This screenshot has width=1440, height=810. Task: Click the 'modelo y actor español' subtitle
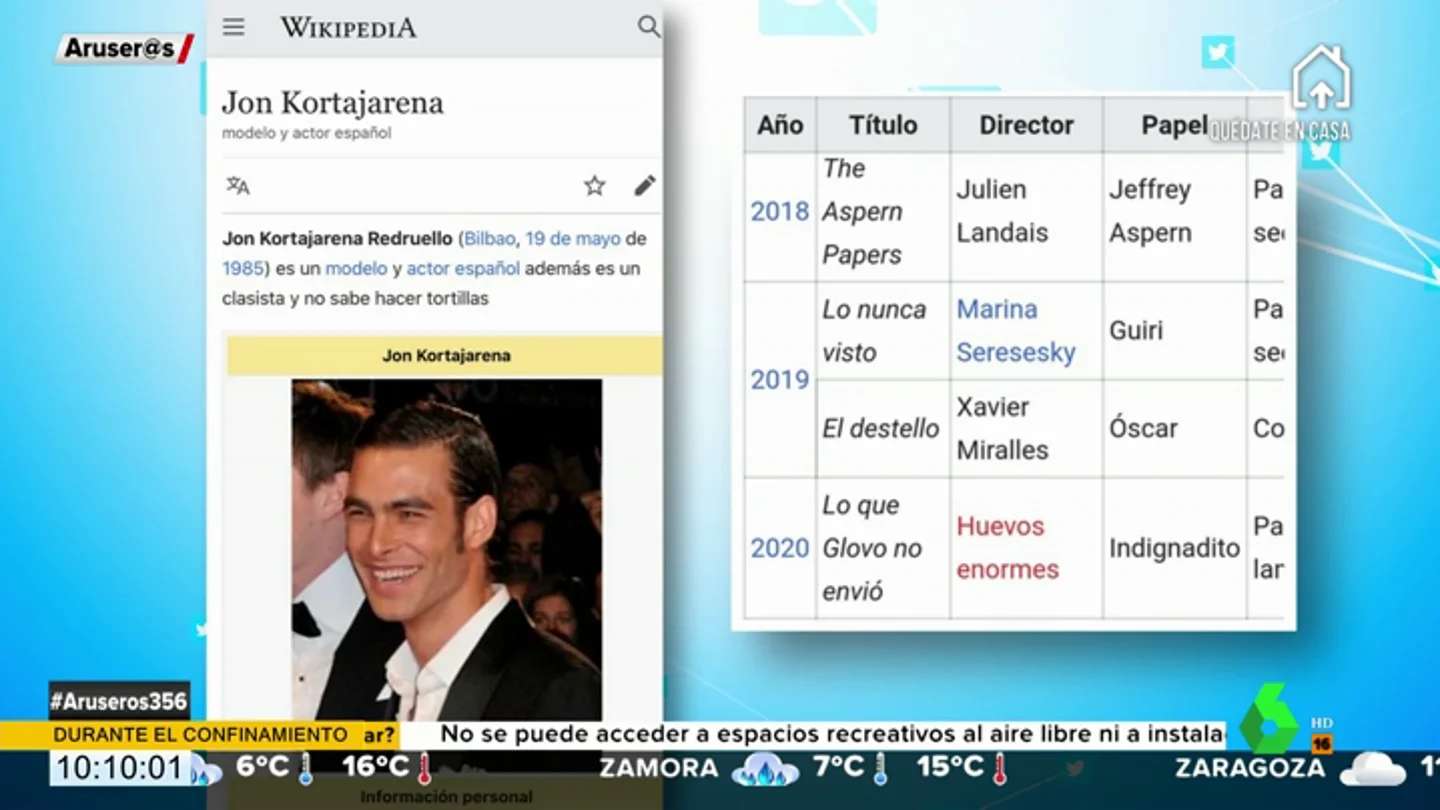[x=307, y=133]
